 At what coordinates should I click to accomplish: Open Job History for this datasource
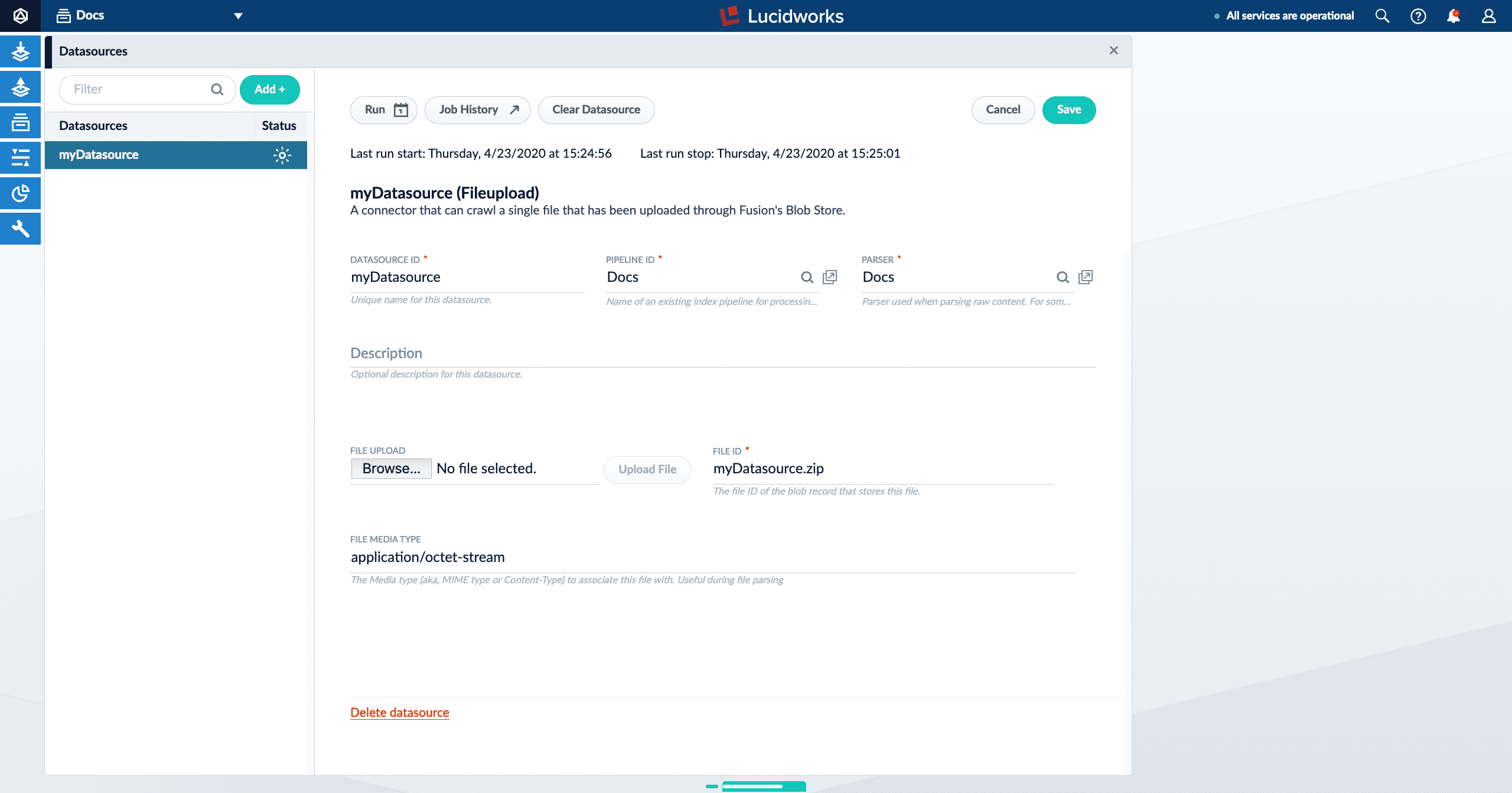pyautogui.click(x=477, y=109)
